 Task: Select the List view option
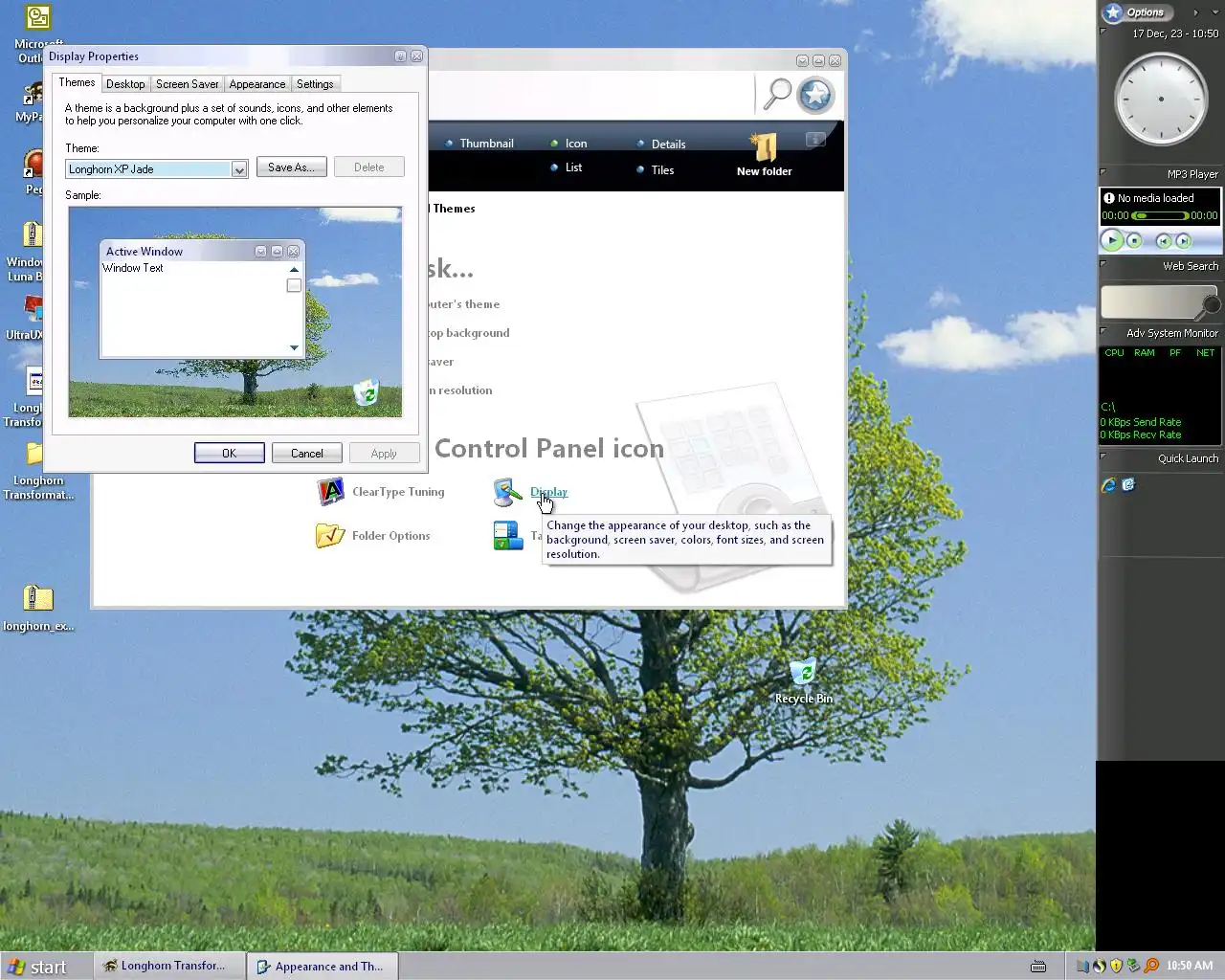coord(567,167)
